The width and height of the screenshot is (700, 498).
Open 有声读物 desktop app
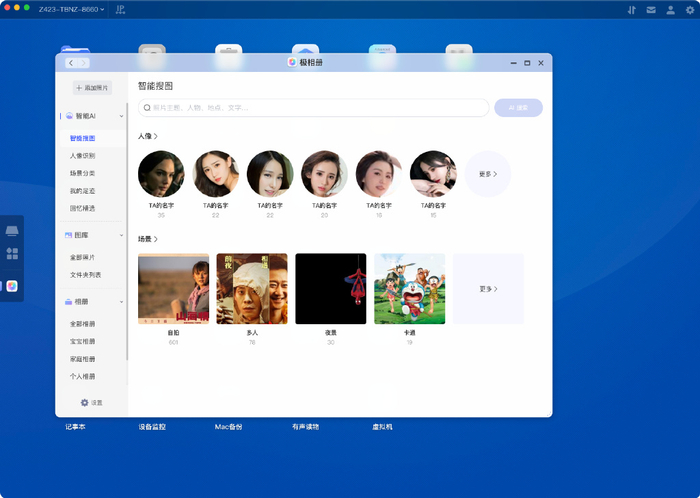pos(305,427)
